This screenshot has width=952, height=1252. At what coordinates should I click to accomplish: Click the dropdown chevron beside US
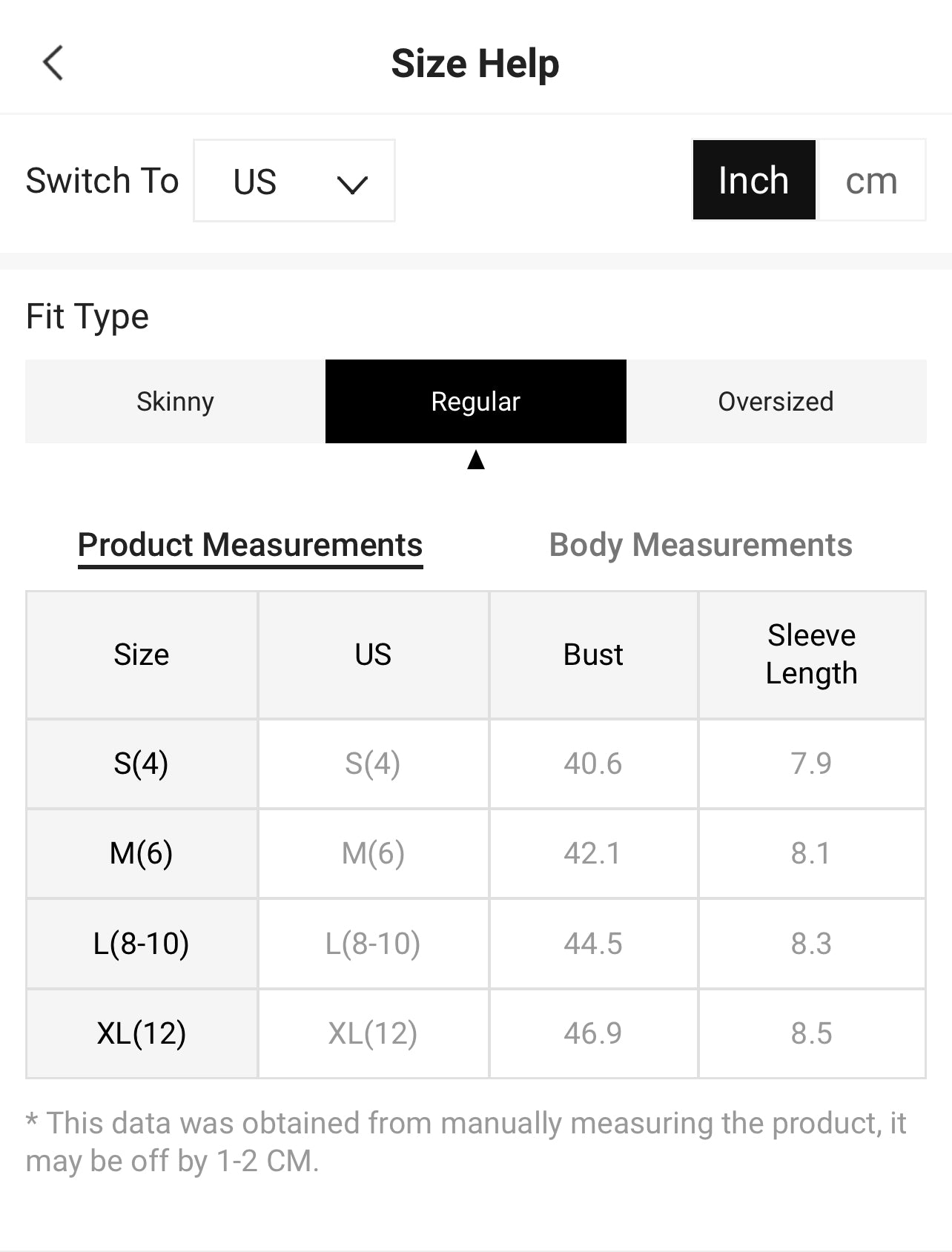351,184
